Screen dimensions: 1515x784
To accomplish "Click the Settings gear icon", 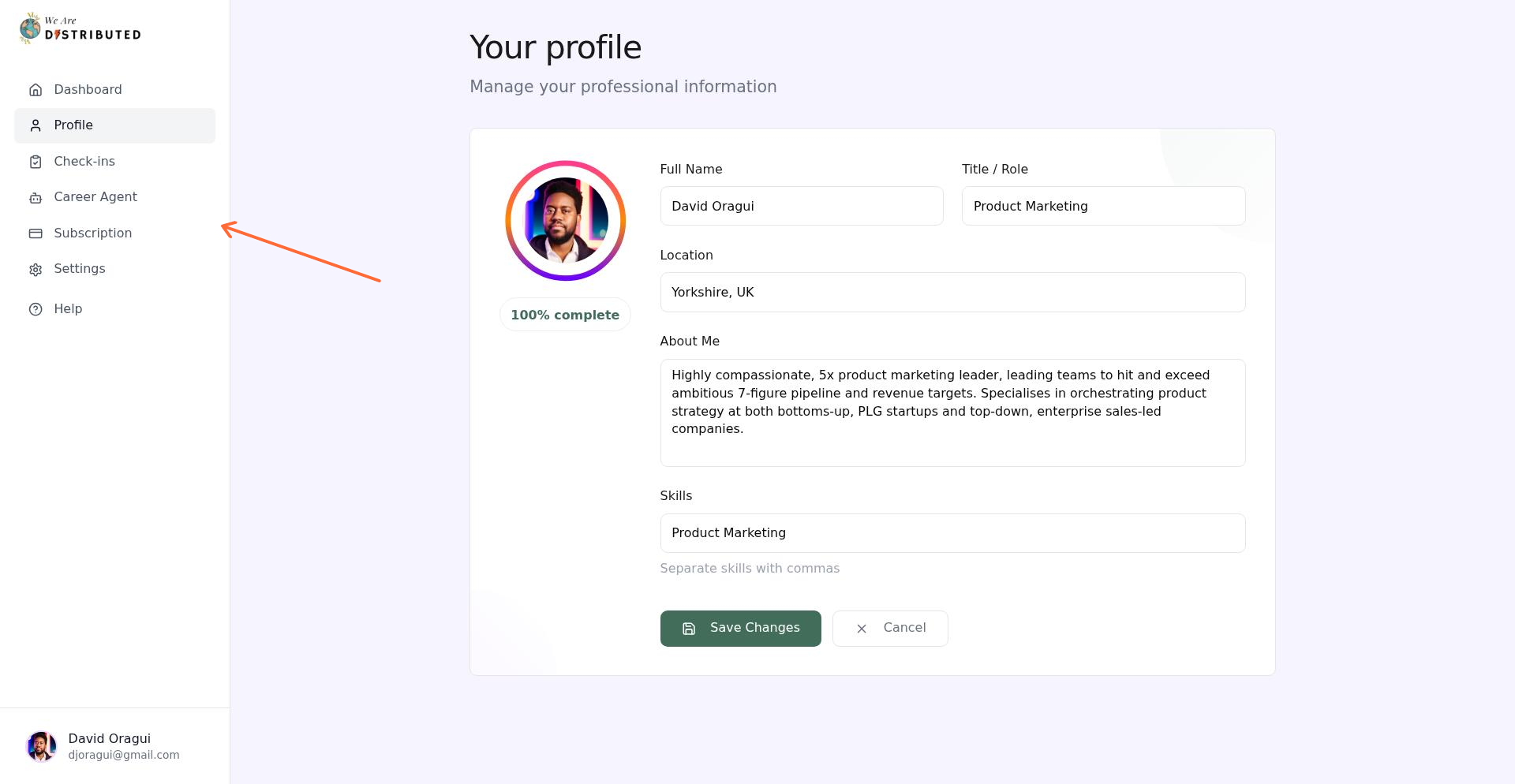I will [x=36, y=270].
